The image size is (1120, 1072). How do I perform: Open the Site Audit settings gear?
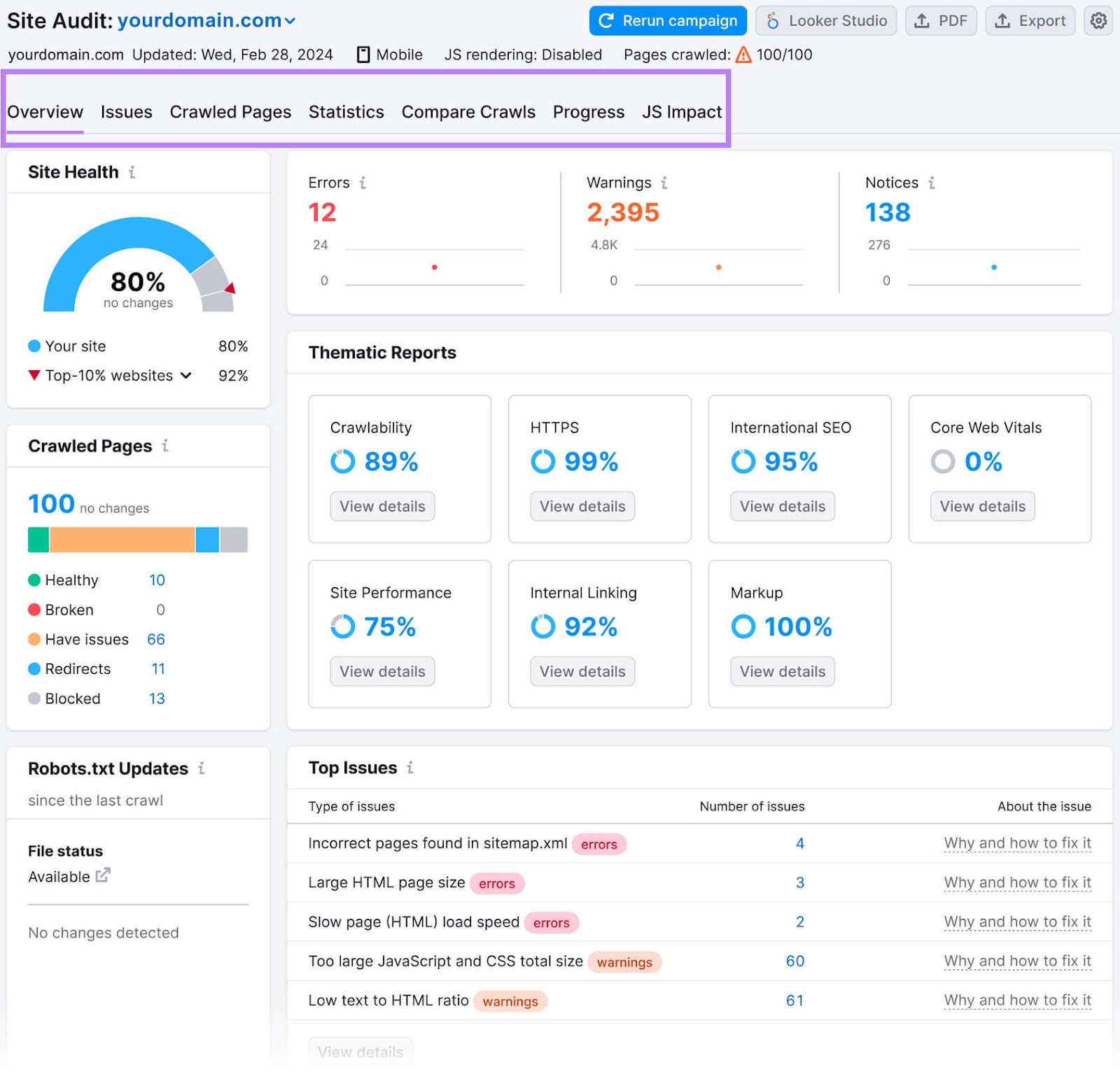click(1098, 20)
